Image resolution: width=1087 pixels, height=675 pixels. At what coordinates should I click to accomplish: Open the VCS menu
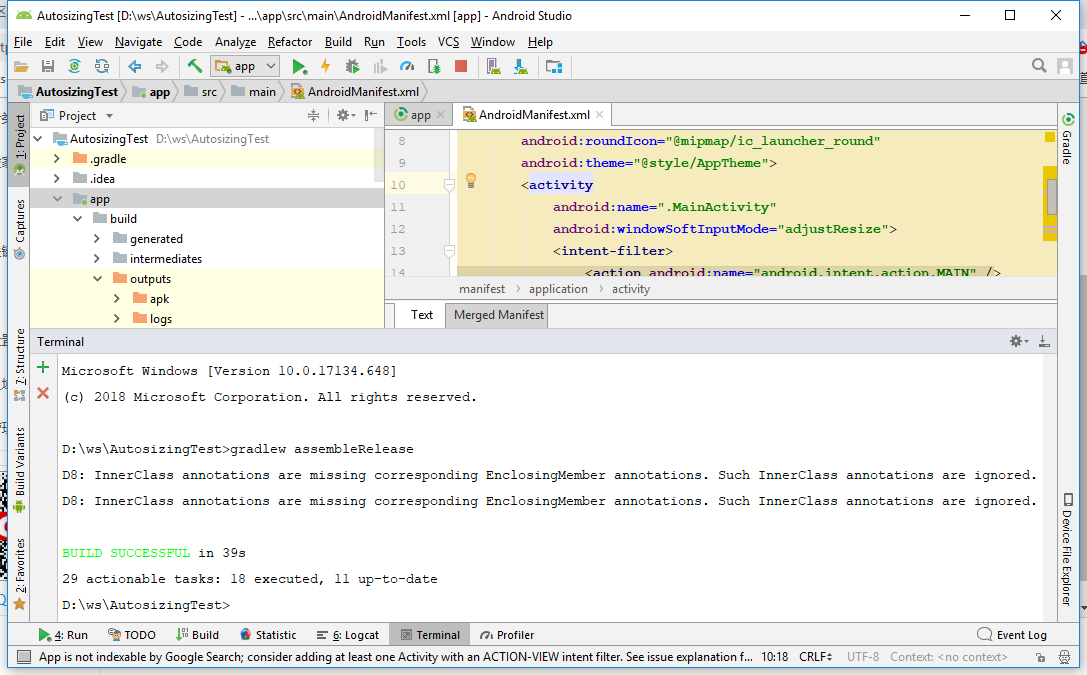pyautogui.click(x=449, y=42)
